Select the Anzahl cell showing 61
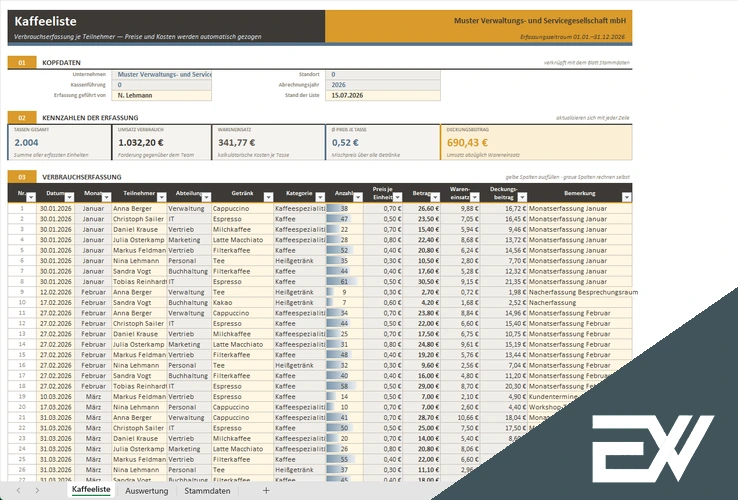This screenshot has width=738, height=500. (344, 282)
